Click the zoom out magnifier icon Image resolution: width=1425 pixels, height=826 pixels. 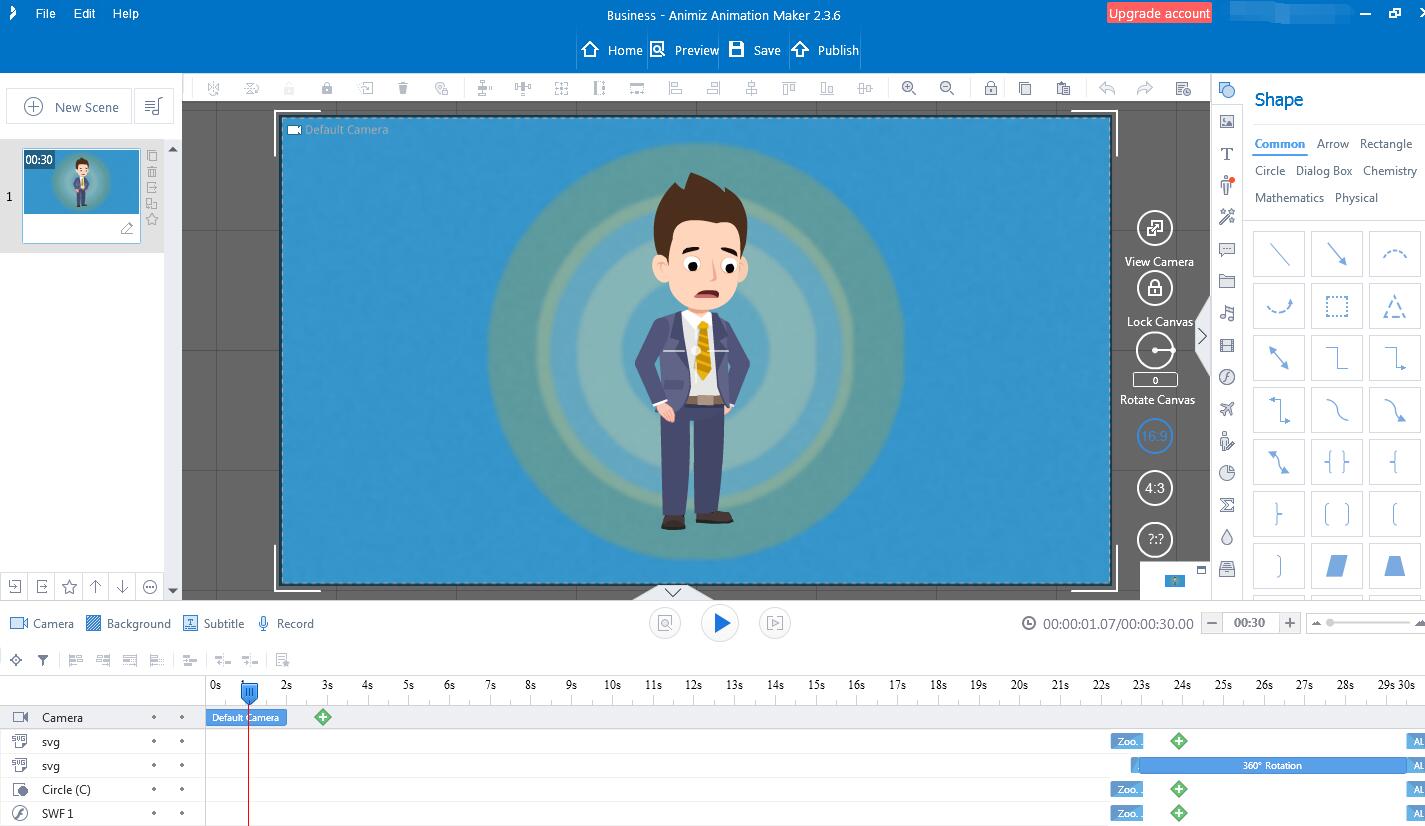click(946, 88)
